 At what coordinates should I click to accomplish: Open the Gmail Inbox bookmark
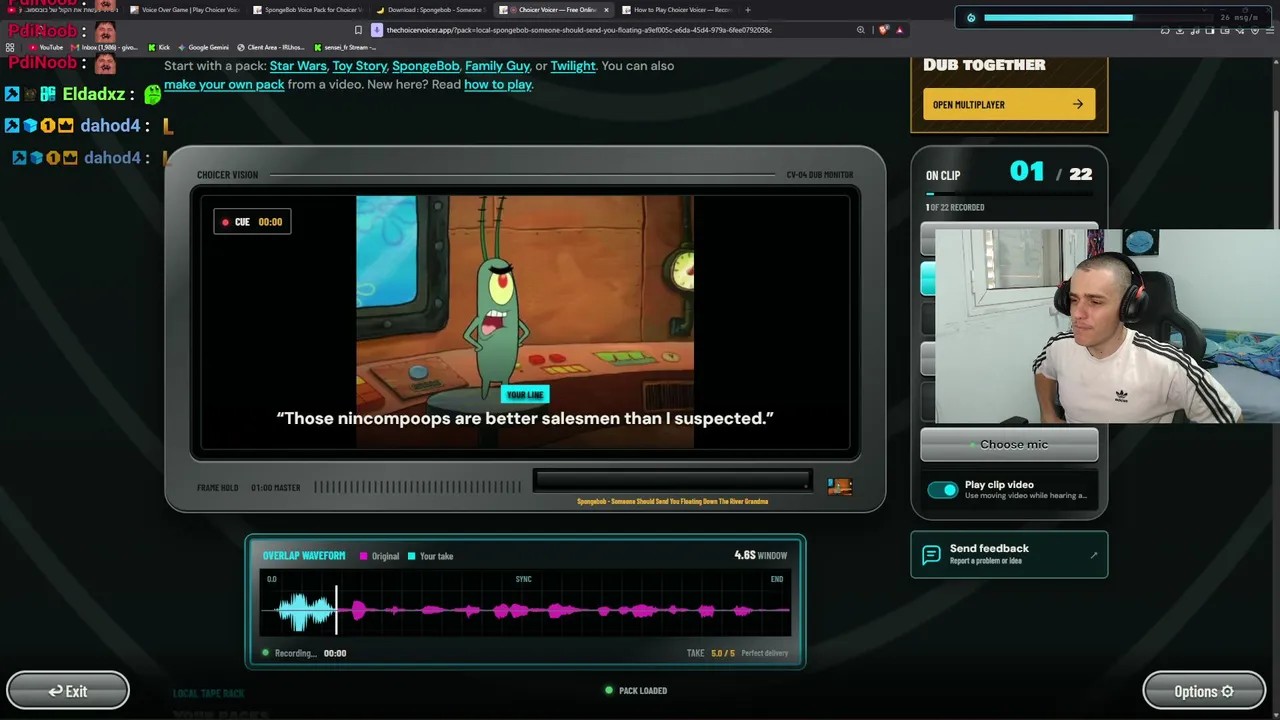point(104,47)
